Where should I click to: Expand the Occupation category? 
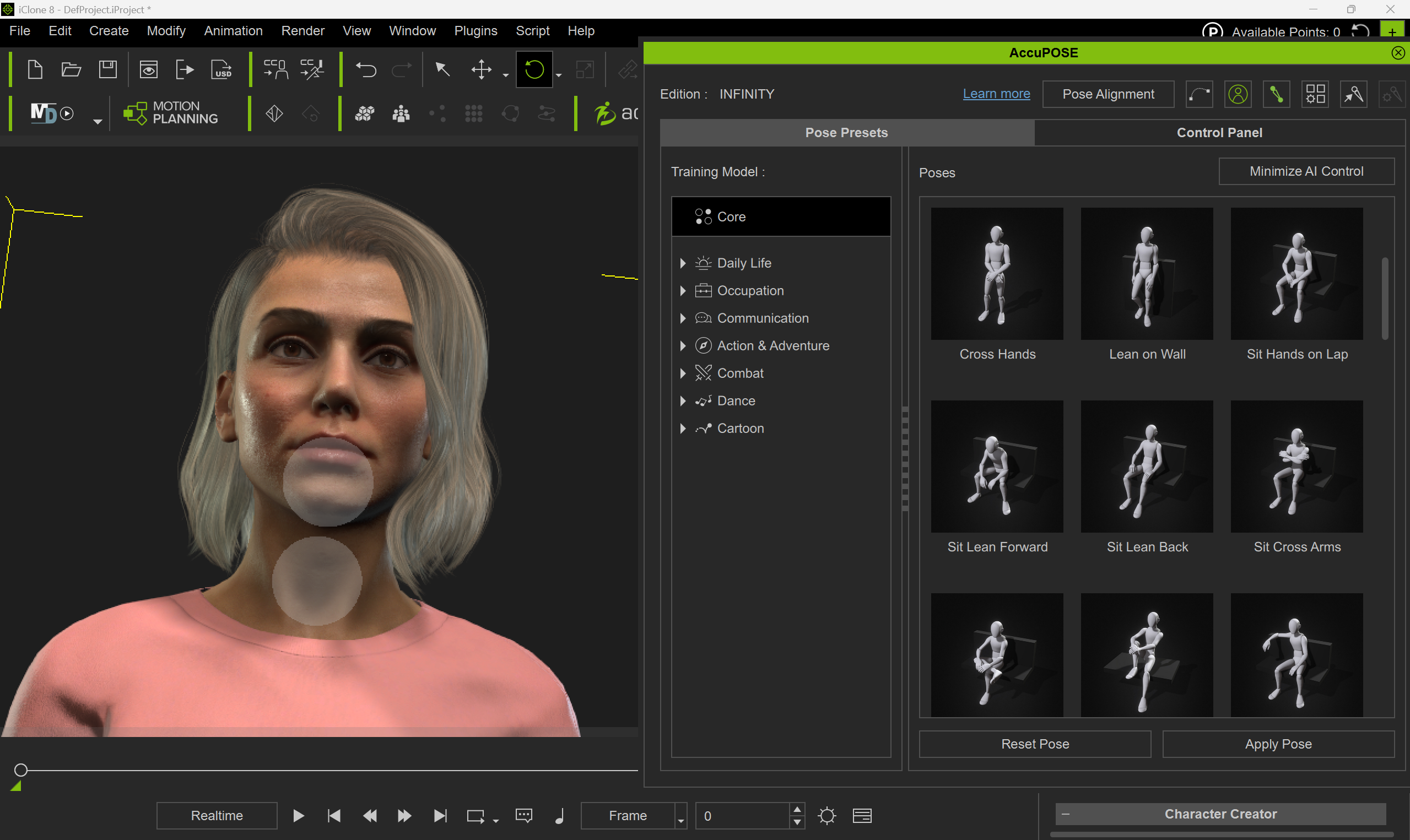(x=683, y=291)
